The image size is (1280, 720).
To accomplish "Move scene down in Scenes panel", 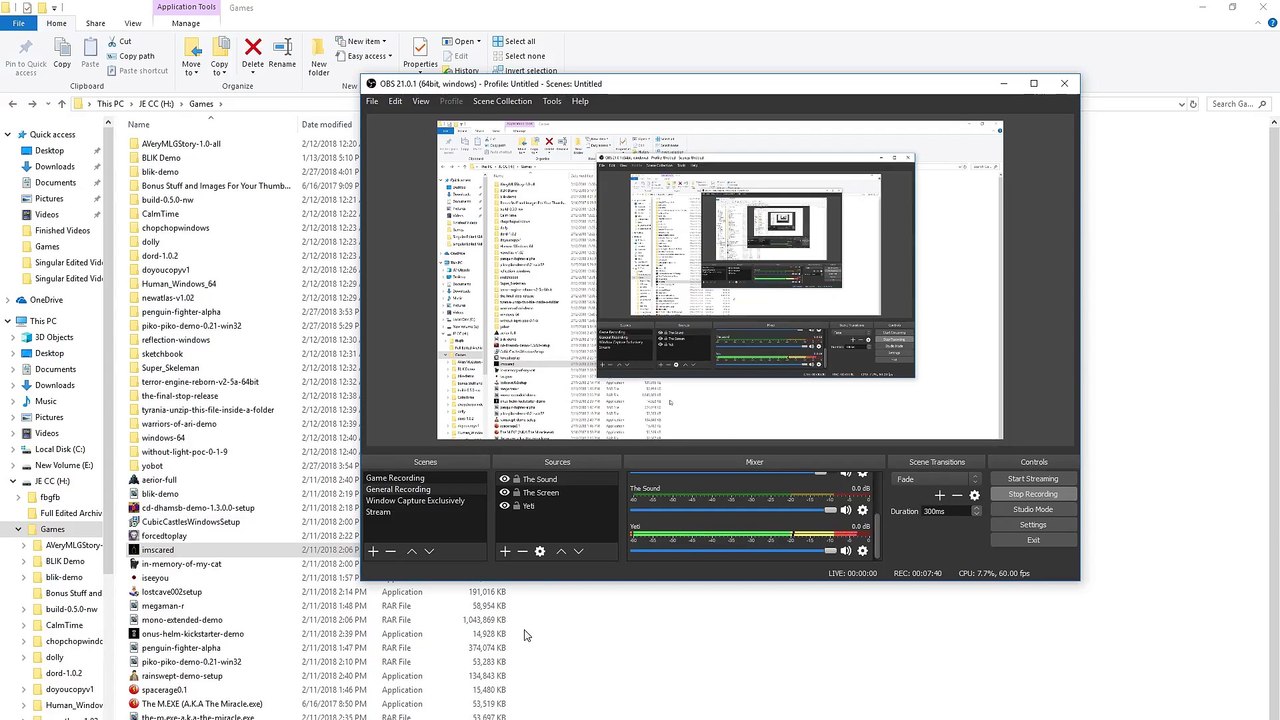I will [x=429, y=551].
